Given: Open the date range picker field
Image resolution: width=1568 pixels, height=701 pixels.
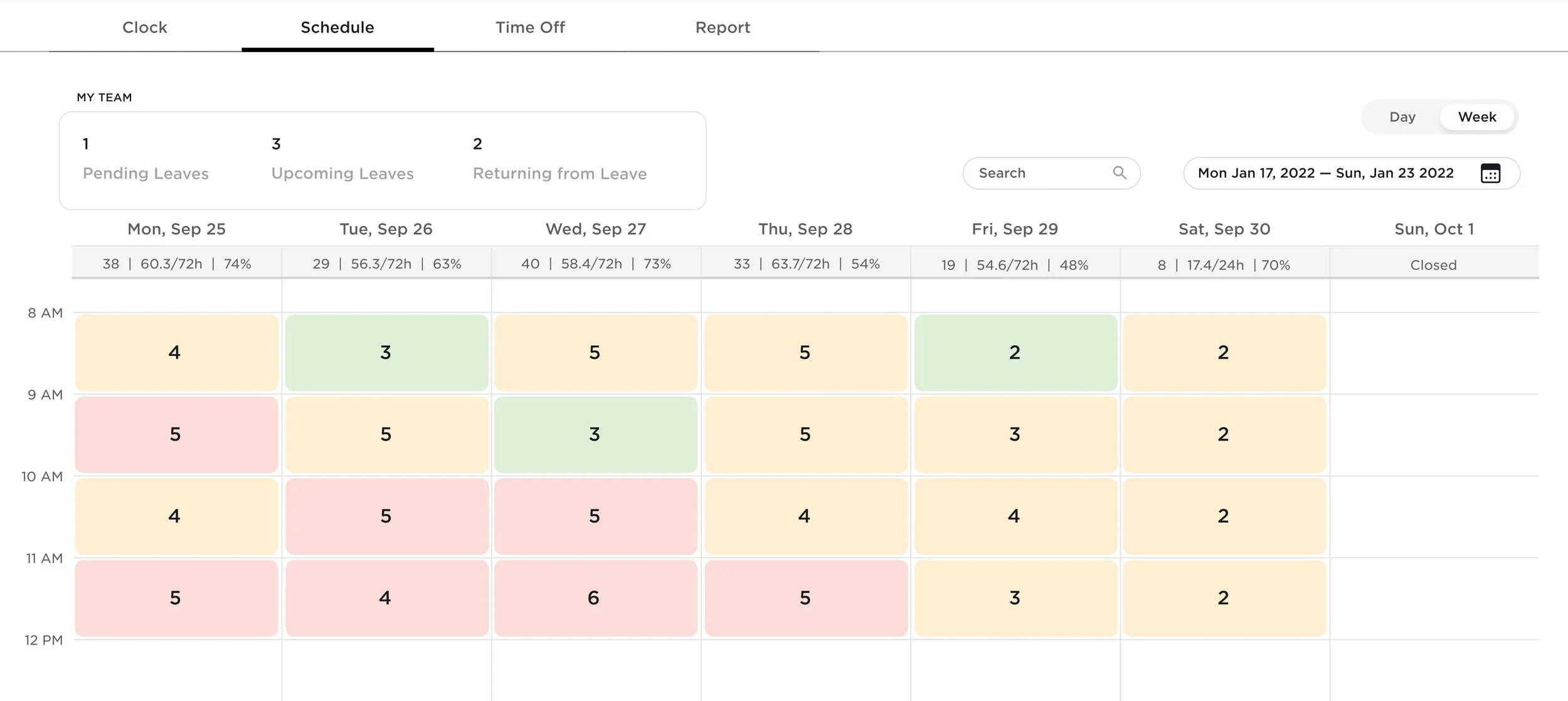Looking at the screenshot, I should [1325, 173].
